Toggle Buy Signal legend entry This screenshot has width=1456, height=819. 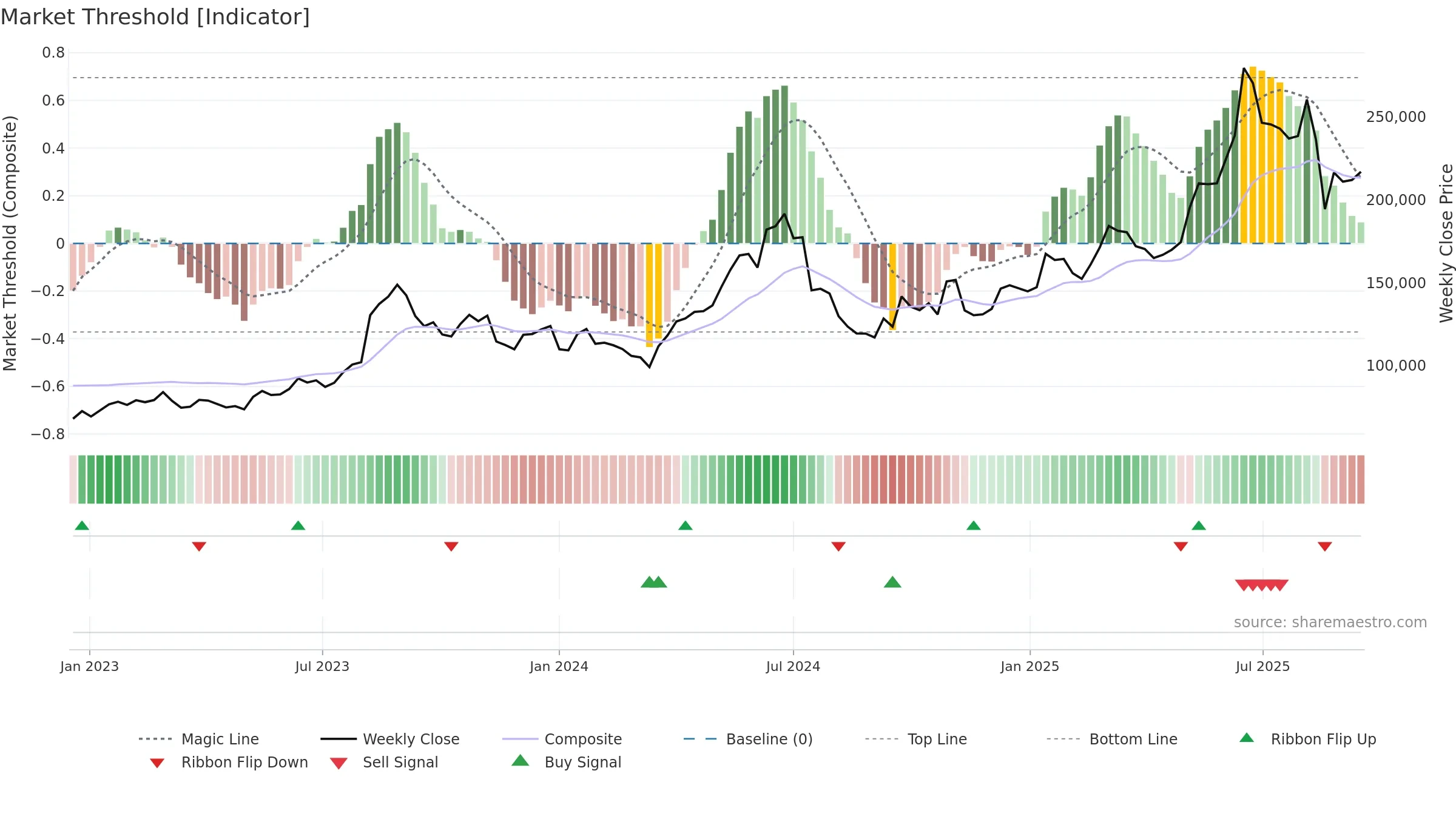[x=566, y=762]
